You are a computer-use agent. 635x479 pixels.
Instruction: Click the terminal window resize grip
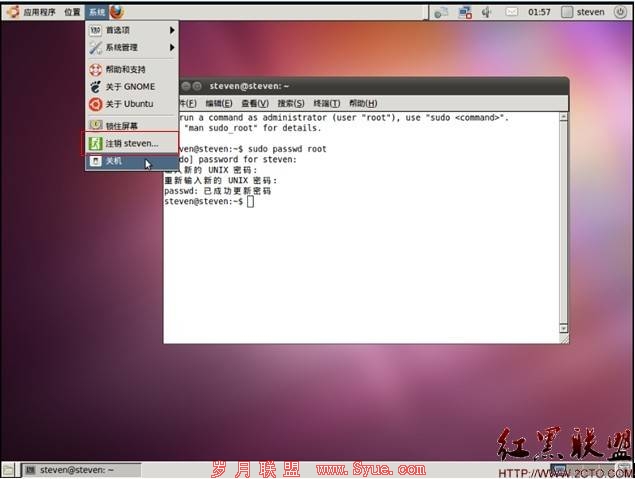click(564, 339)
